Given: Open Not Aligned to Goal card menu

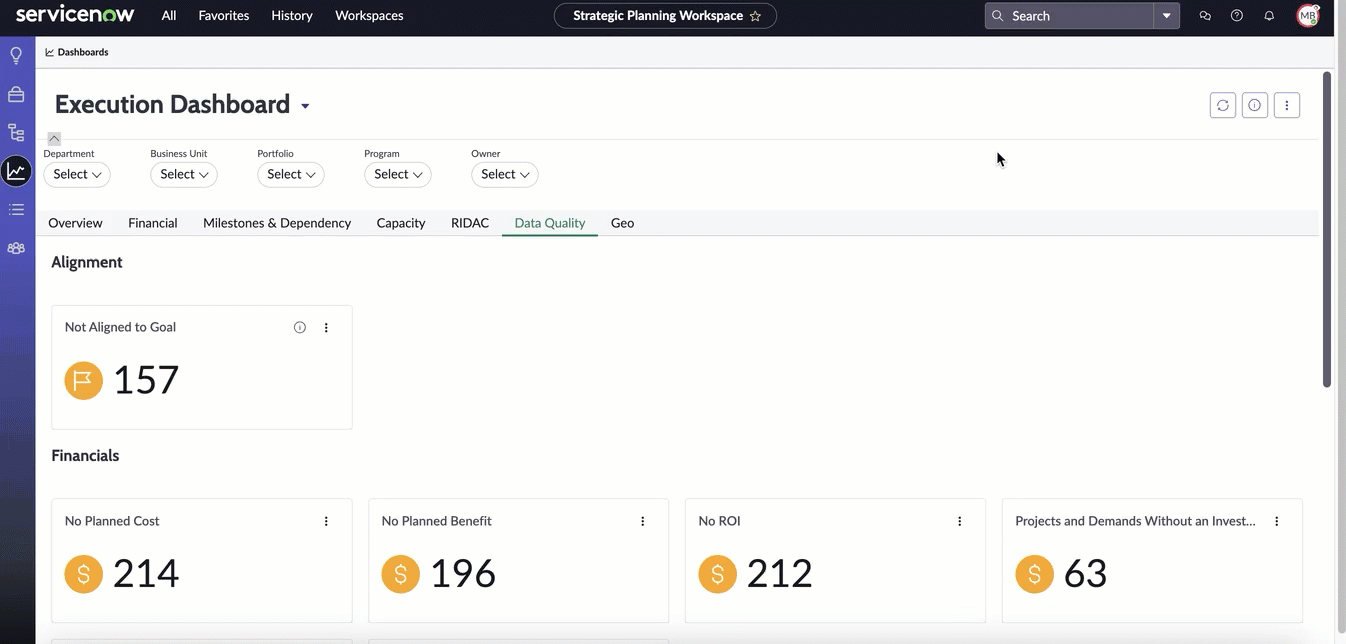Looking at the screenshot, I should 326,327.
